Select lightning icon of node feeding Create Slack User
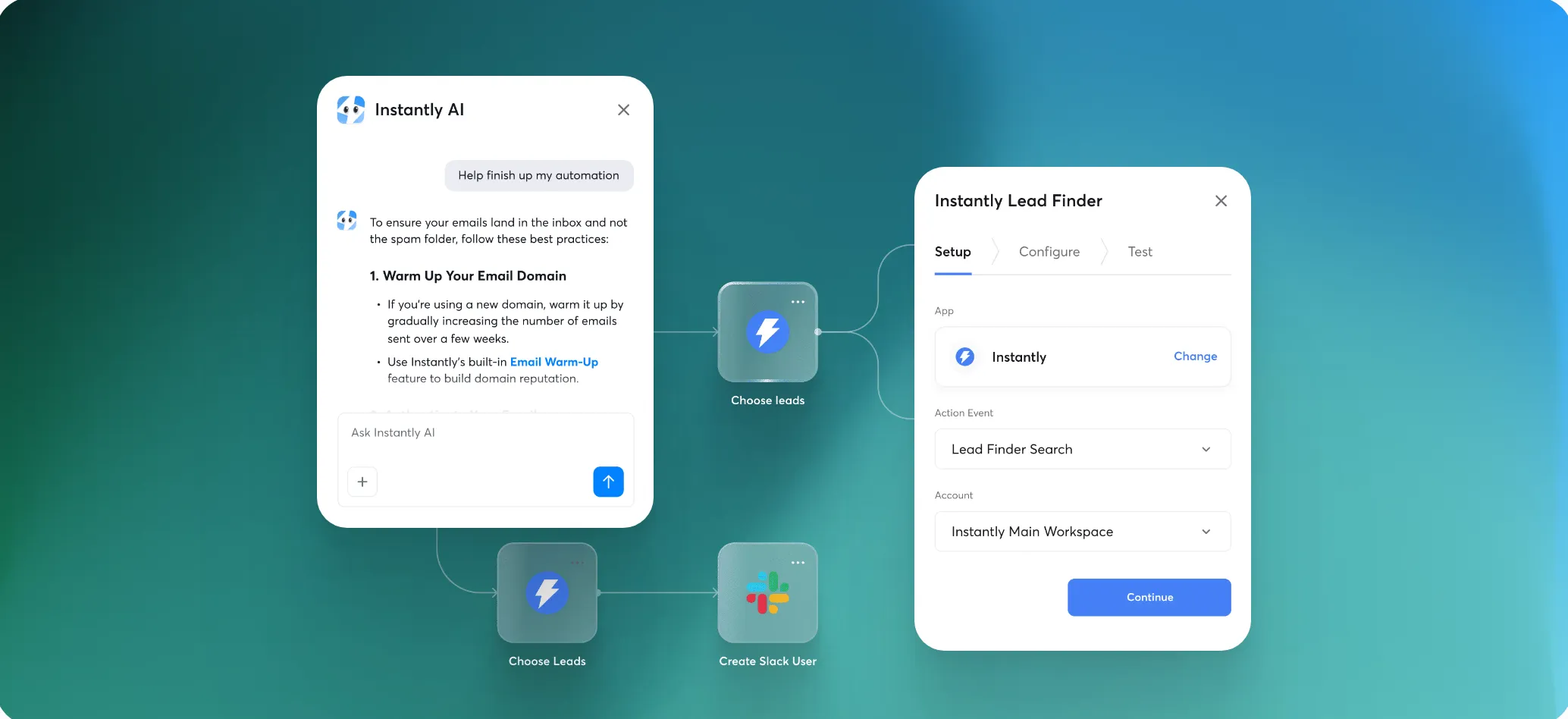 click(x=547, y=593)
